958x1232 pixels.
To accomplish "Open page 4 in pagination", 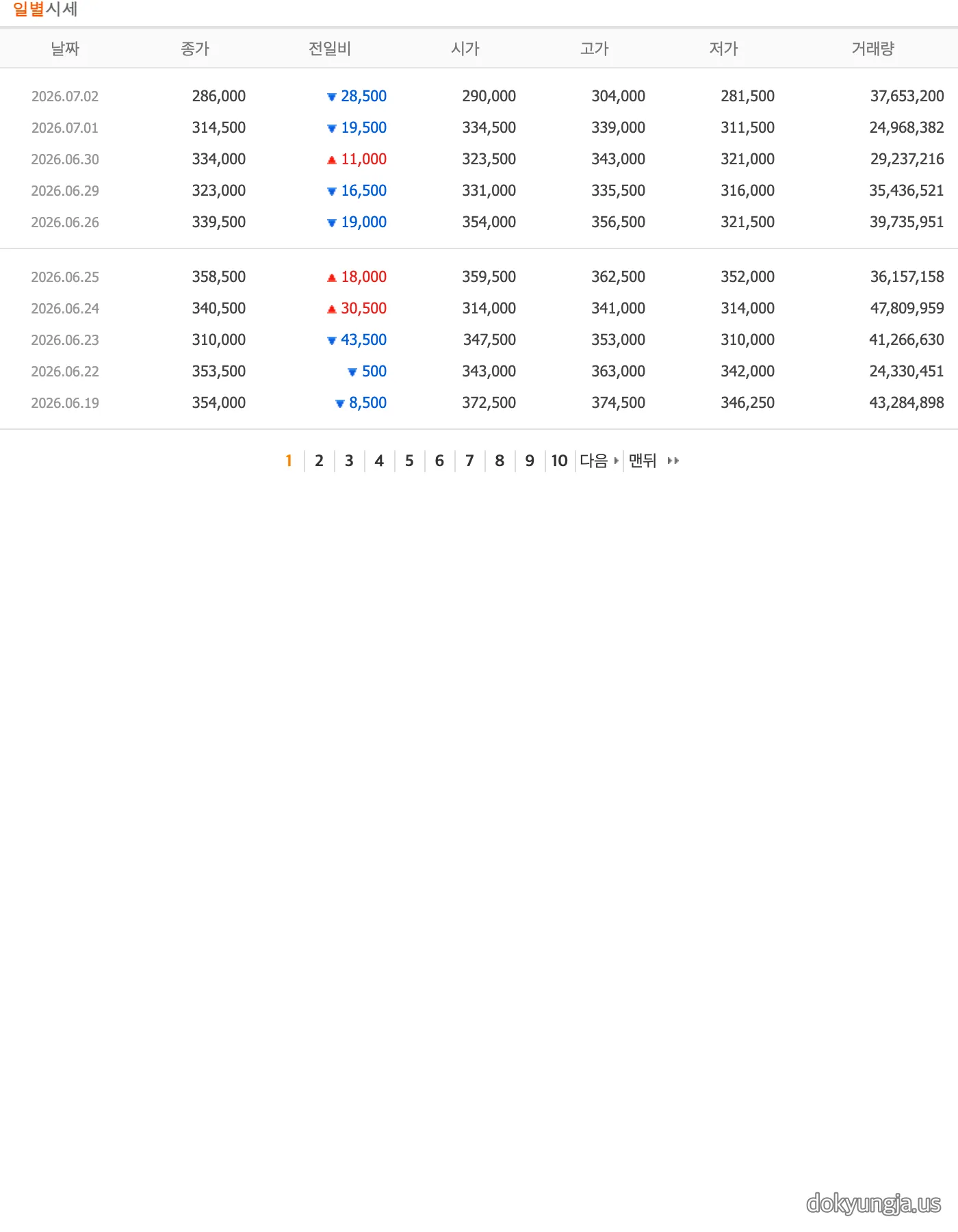I will pos(379,461).
